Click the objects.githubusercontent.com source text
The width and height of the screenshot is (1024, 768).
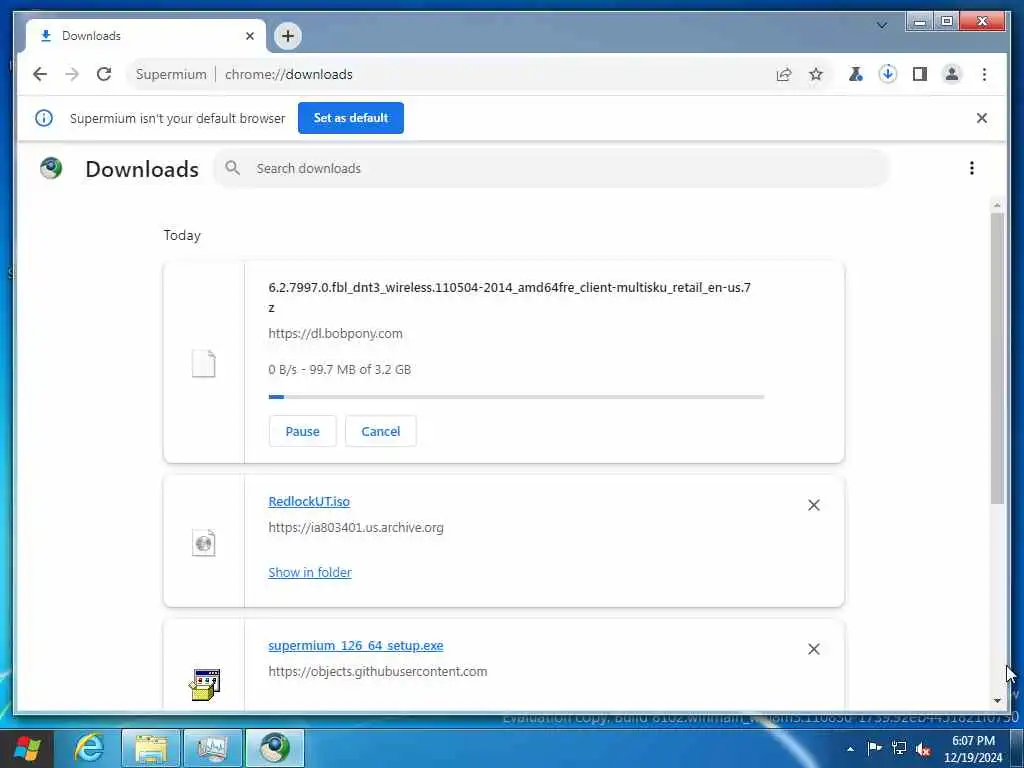click(377, 671)
